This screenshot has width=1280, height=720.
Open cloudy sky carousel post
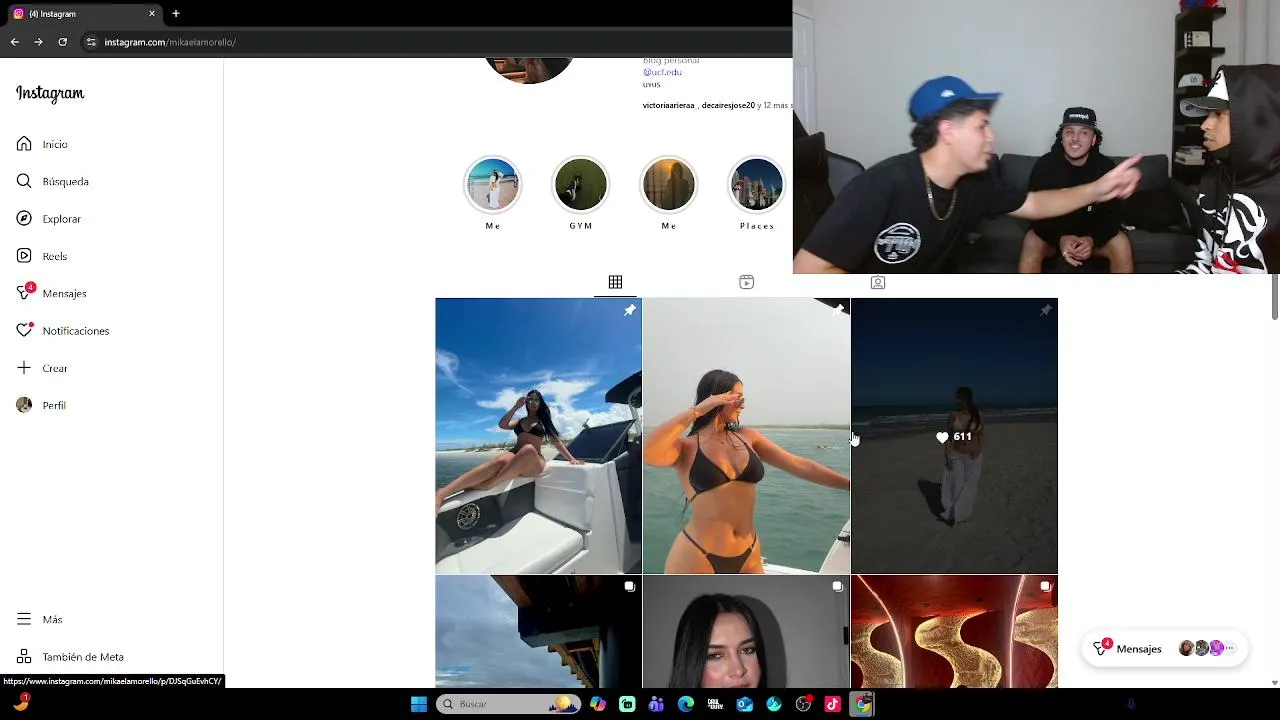point(538,631)
